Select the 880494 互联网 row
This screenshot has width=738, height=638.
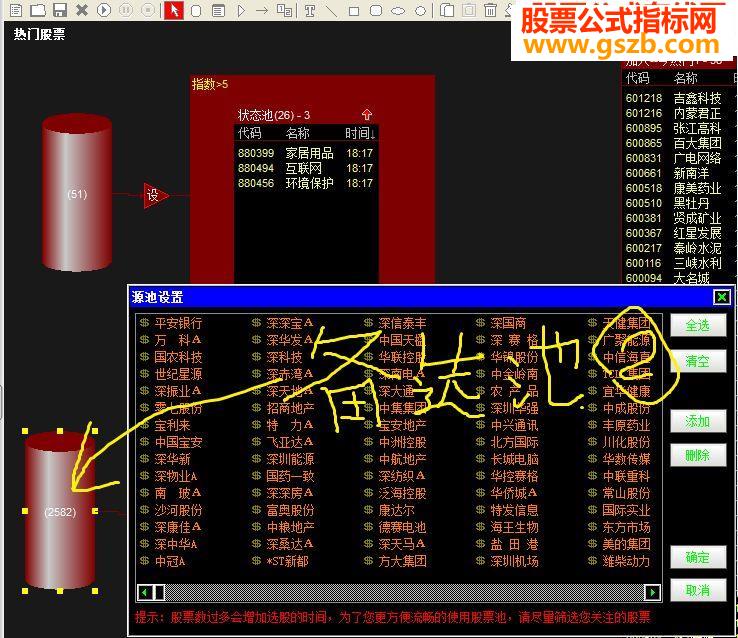pyautogui.click(x=306, y=168)
